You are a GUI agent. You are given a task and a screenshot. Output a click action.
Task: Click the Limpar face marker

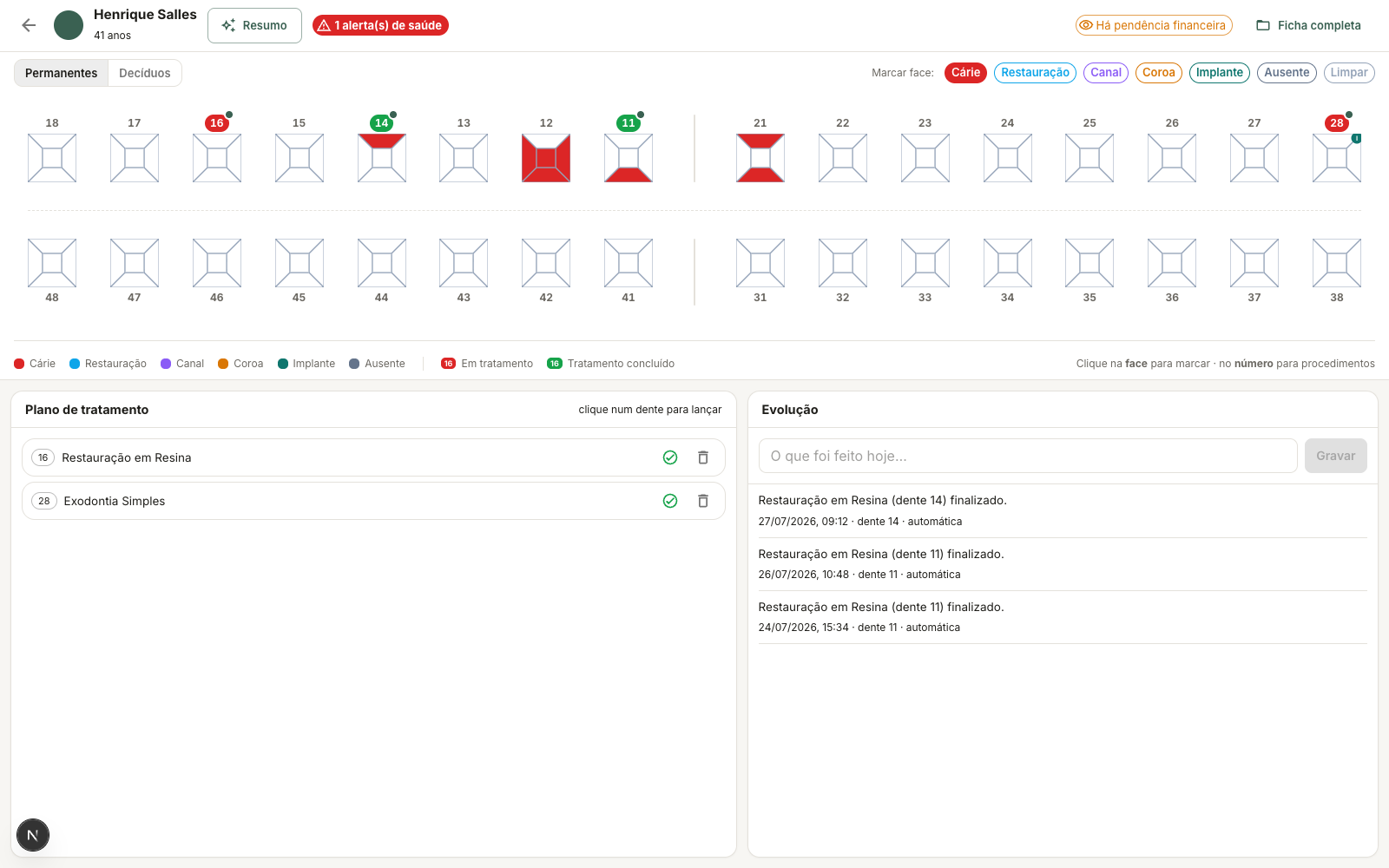coord(1349,73)
